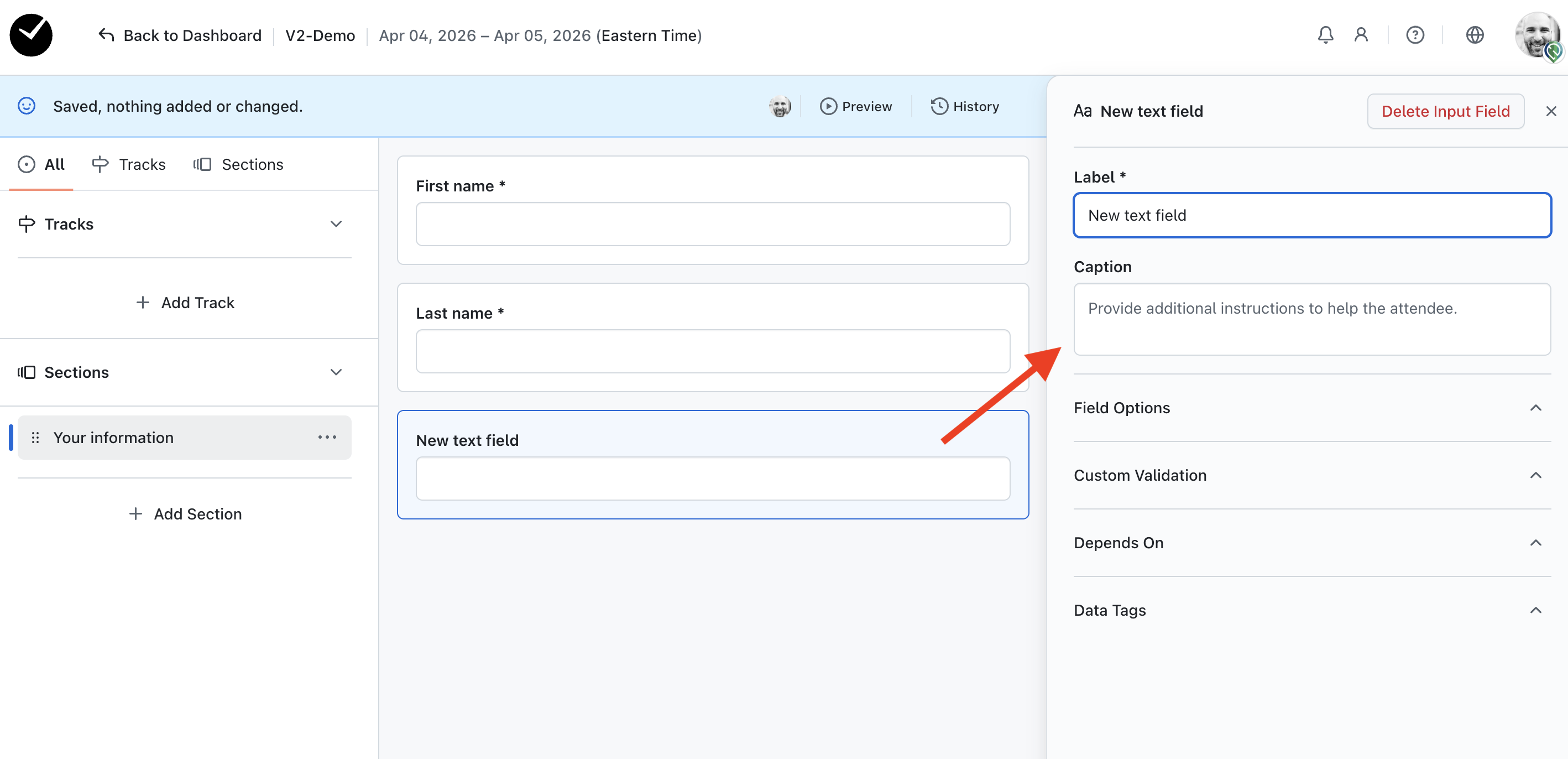Close the New text field panel
Image resolution: width=1568 pixels, height=759 pixels.
pyautogui.click(x=1550, y=112)
